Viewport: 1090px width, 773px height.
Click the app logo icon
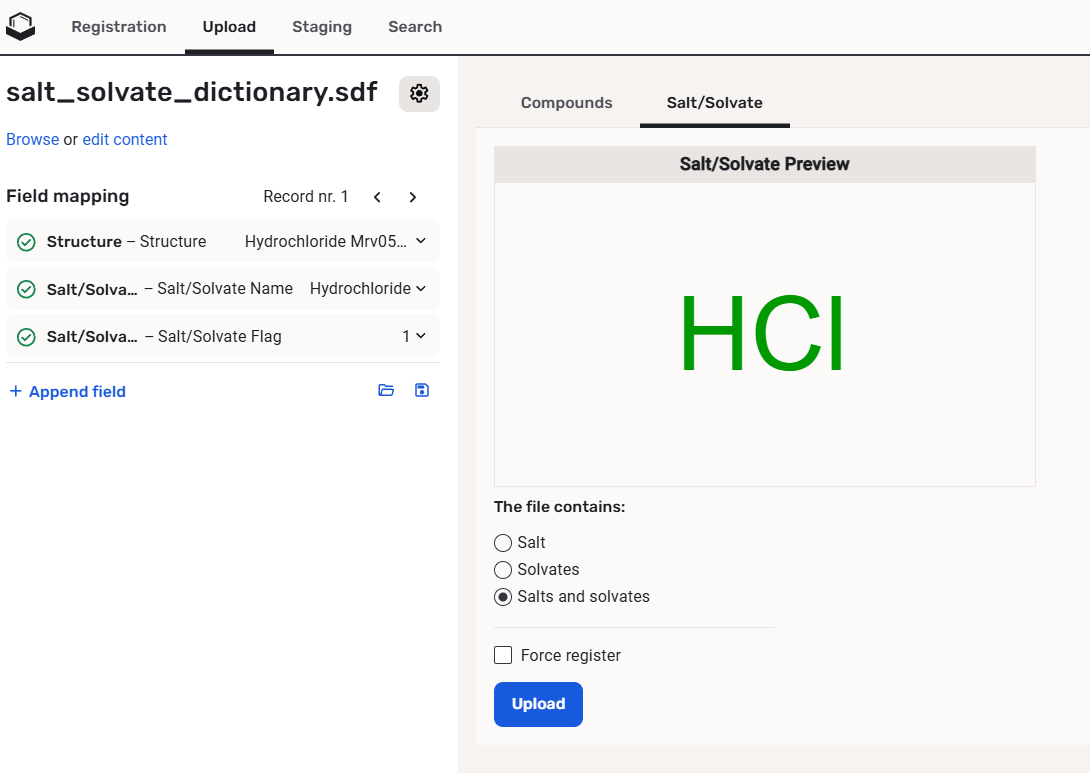pos(20,27)
